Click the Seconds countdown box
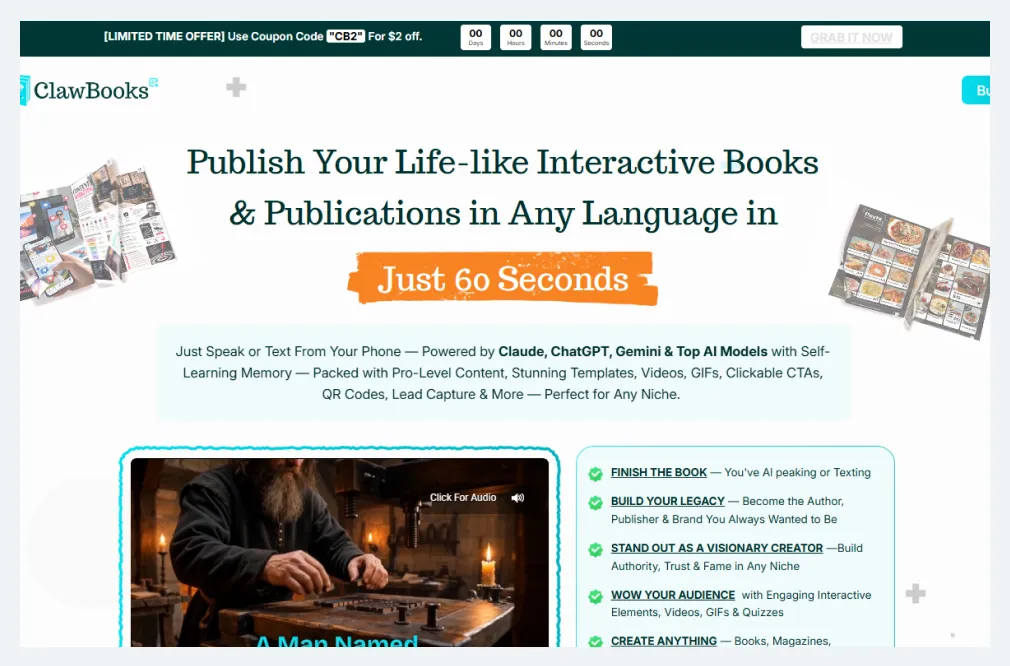 pyautogui.click(x=596, y=37)
